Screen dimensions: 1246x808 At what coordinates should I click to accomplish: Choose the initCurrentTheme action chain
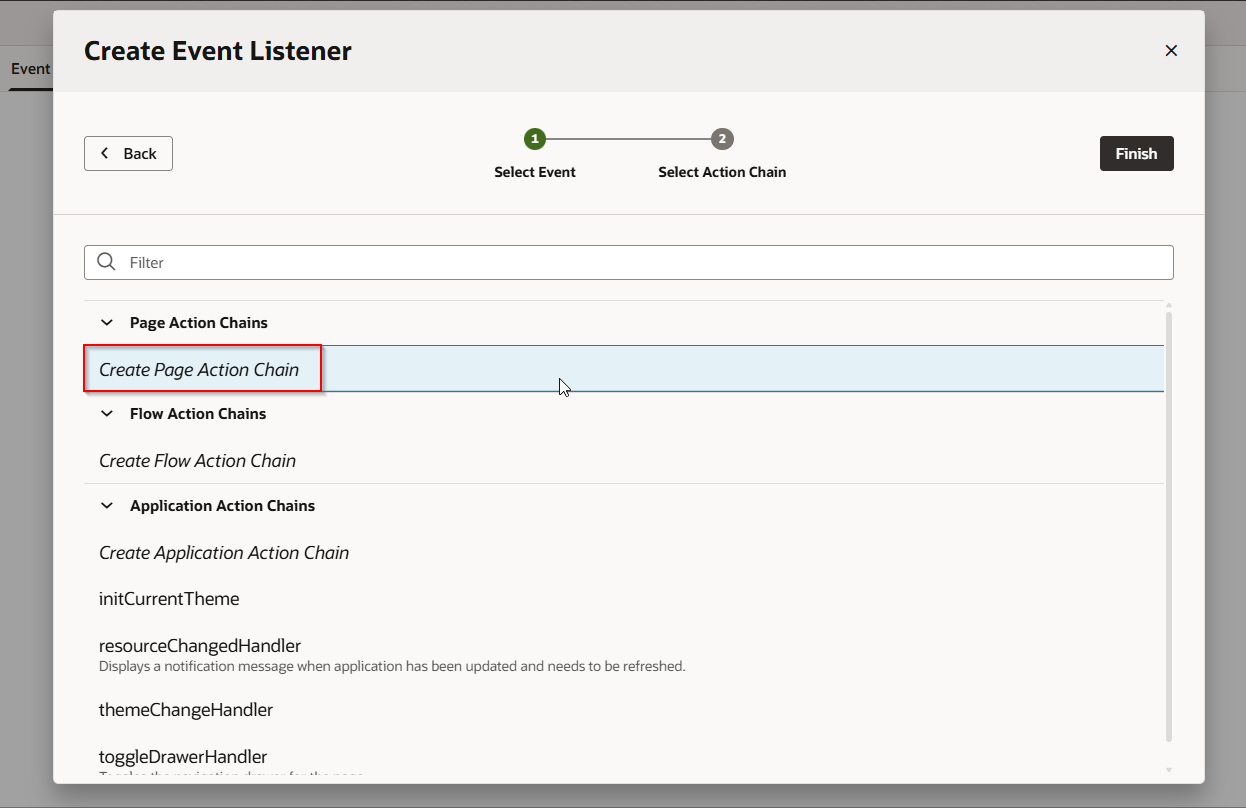169,599
